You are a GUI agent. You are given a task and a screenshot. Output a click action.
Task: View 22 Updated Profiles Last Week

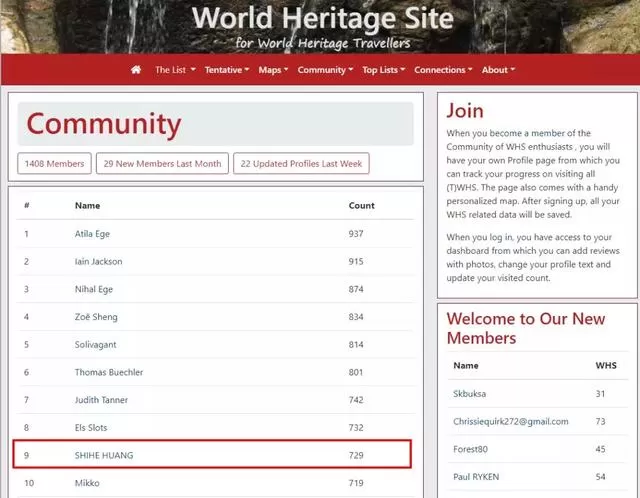pos(301,163)
